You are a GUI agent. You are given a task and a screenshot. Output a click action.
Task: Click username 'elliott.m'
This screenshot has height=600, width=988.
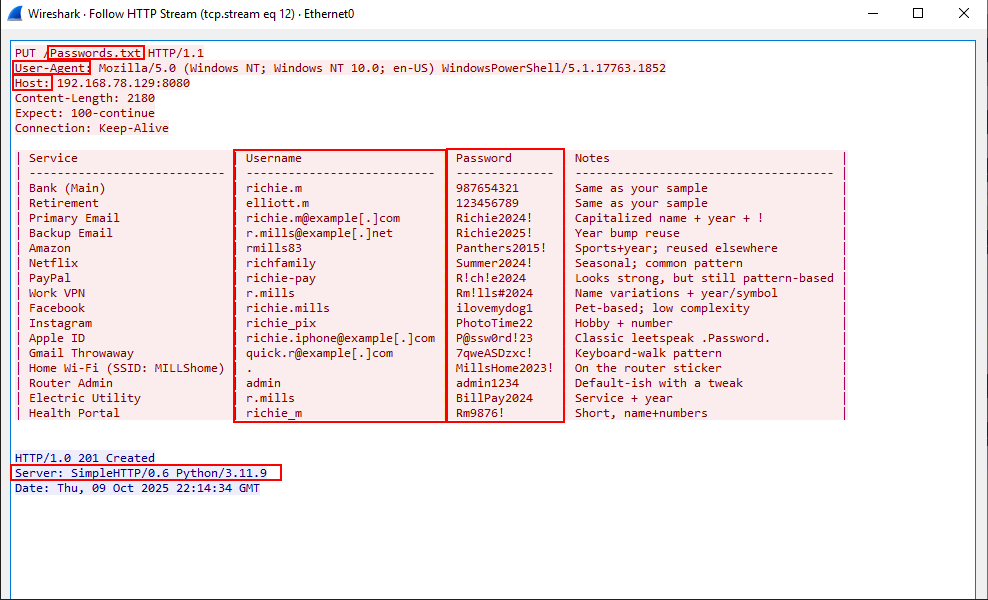(x=277, y=203)
